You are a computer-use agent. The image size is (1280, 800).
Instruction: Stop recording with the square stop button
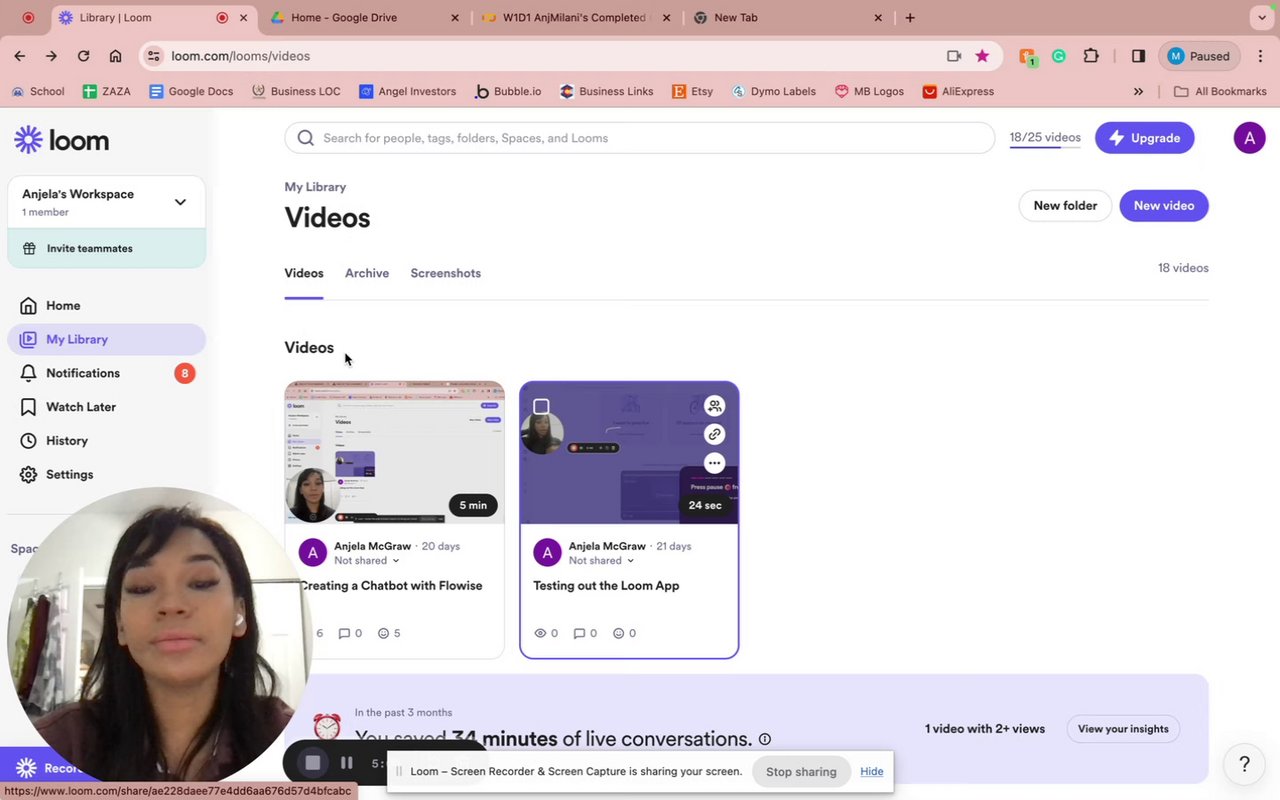(x=312, y=763)
